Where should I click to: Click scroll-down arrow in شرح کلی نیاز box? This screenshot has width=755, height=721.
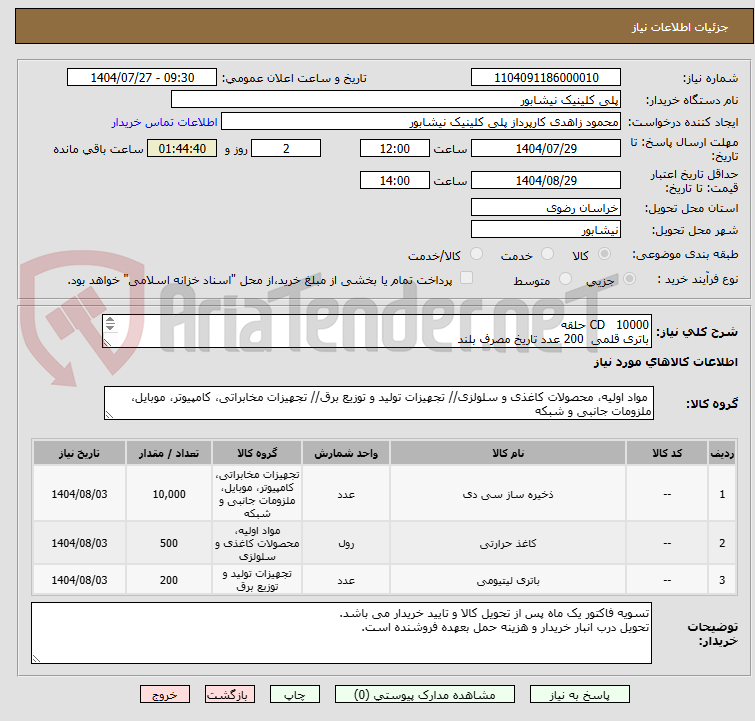click(110, 328)
